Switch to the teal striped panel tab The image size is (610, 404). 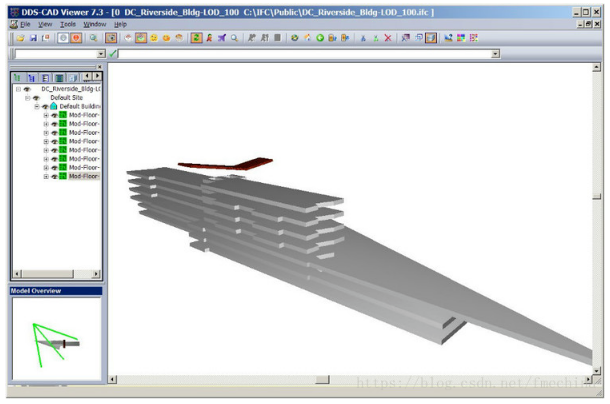[60, 77]
